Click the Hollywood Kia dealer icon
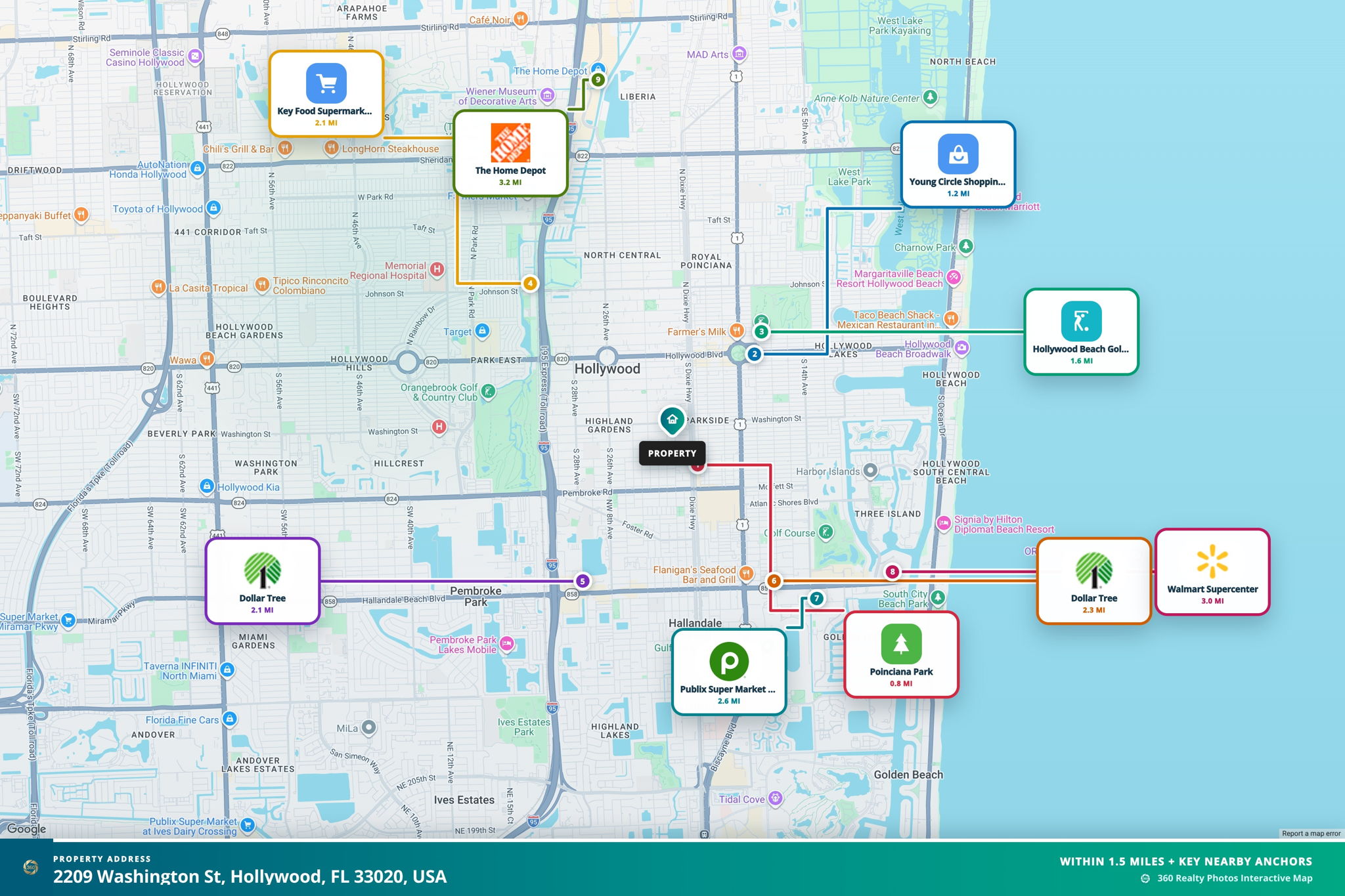 [207, 486]
